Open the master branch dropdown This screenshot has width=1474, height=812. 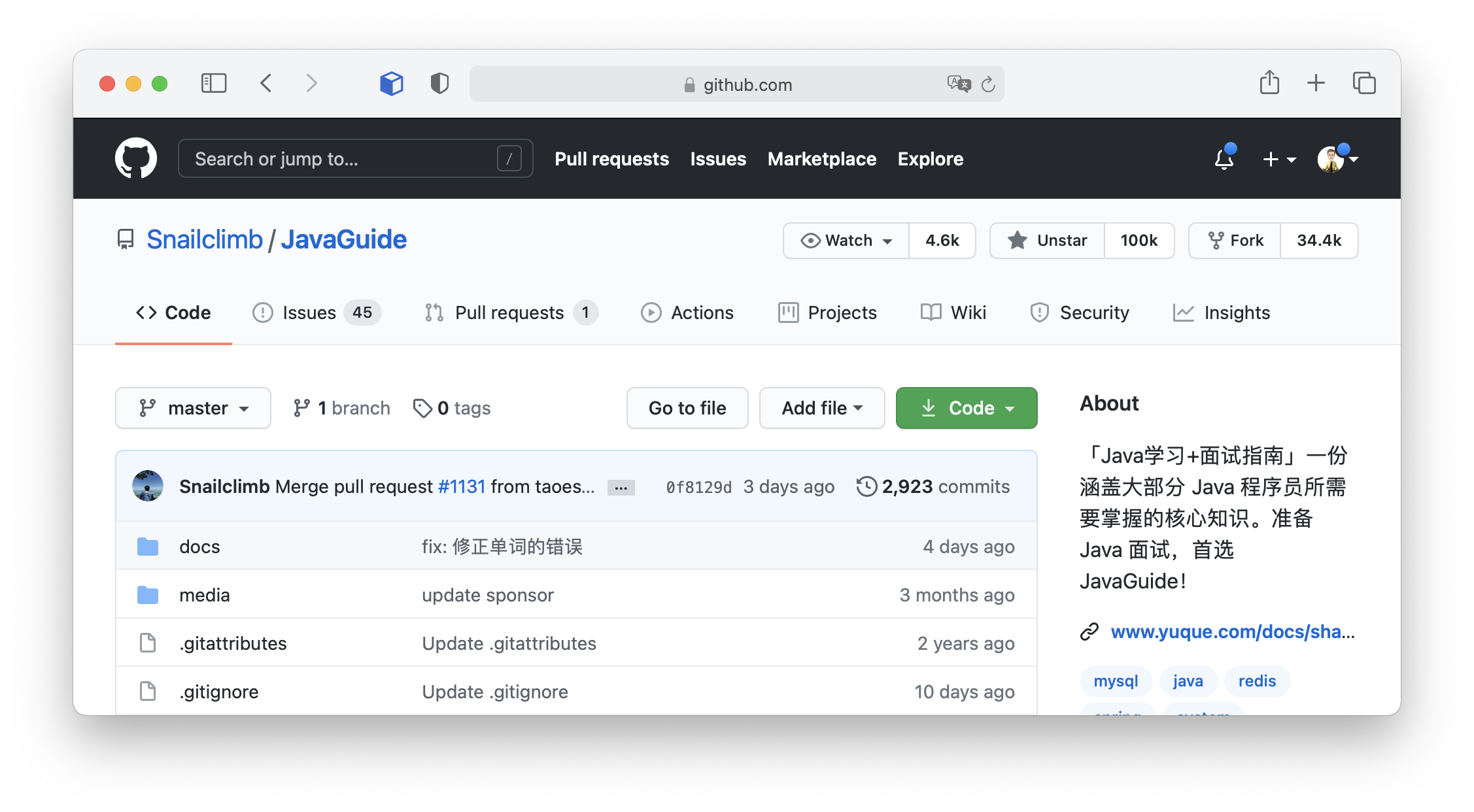coord(193,408)
